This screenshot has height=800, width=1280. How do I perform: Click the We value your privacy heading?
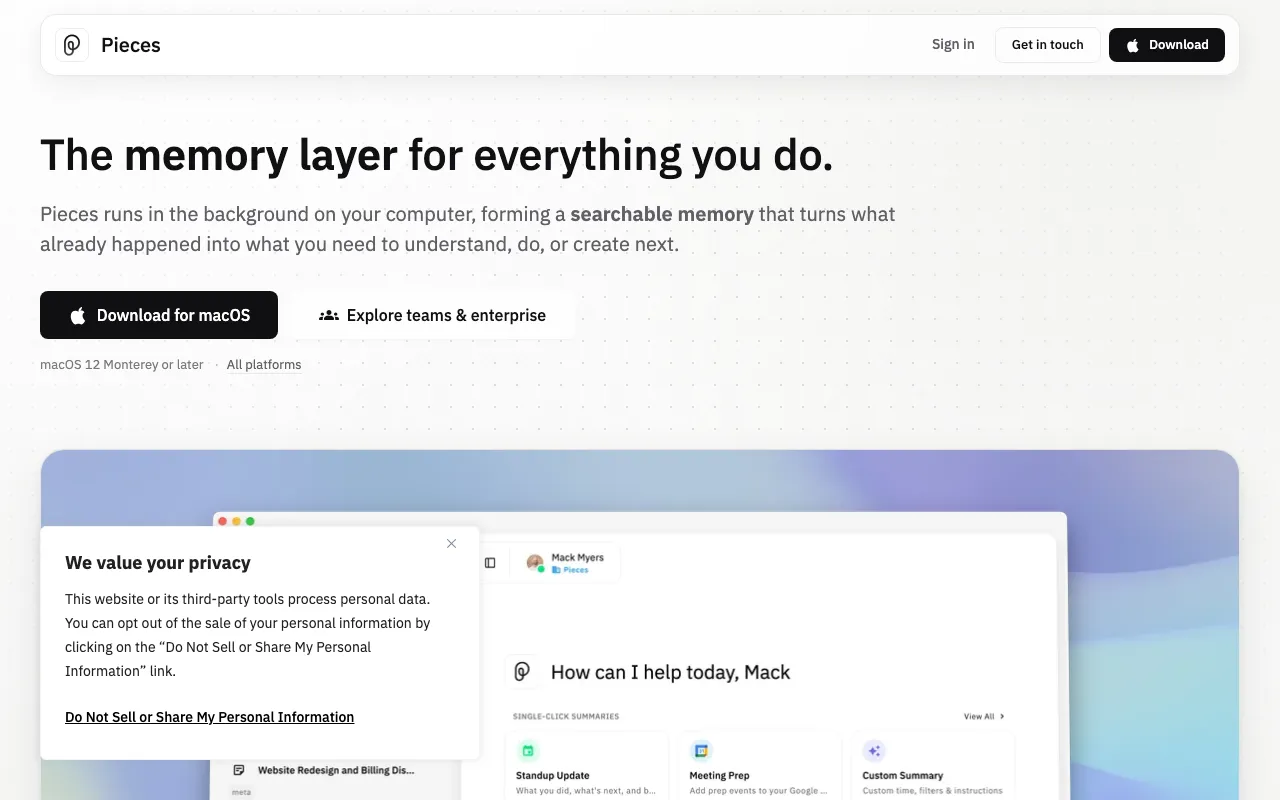pyautogui.click(x=158, y=563)
